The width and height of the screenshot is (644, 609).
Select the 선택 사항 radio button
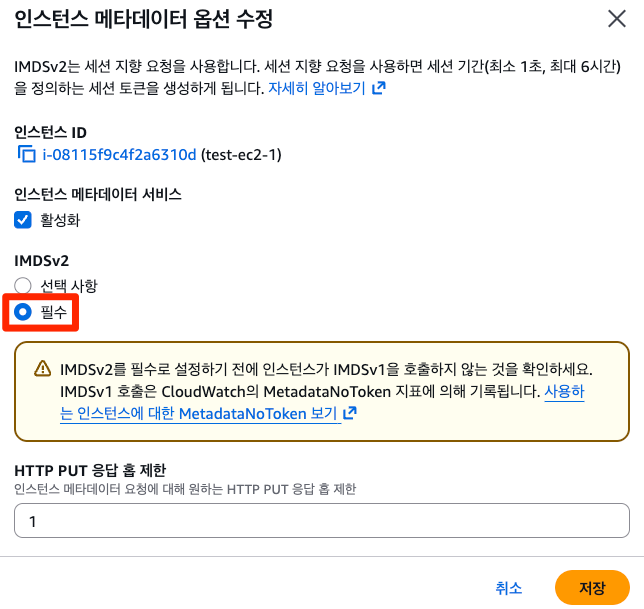click(x=23, y=285)
